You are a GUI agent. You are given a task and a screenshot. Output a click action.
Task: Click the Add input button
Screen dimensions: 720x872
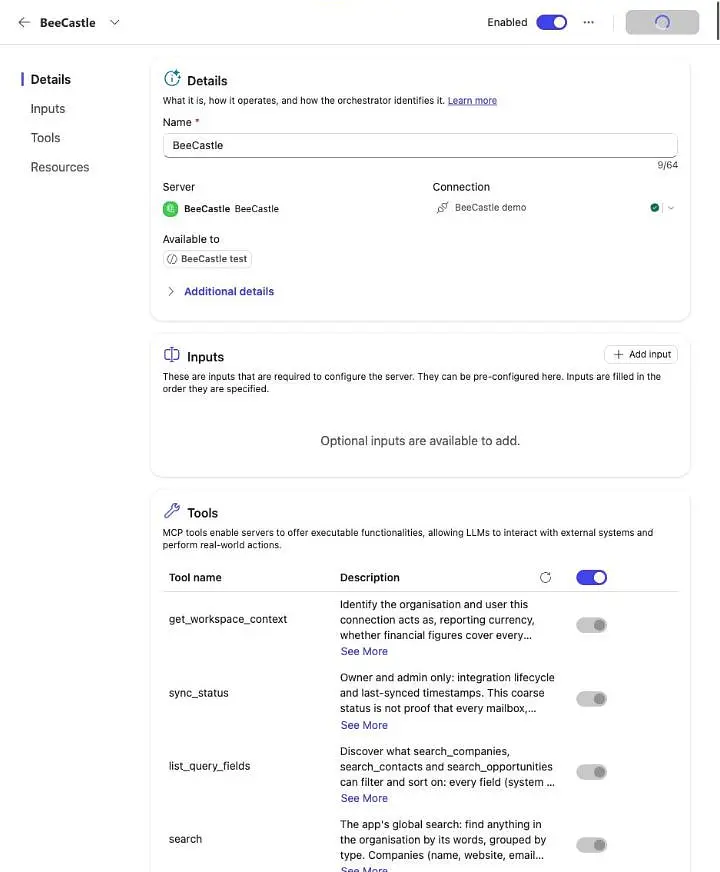pyautogui.click(x=641, y=354)
